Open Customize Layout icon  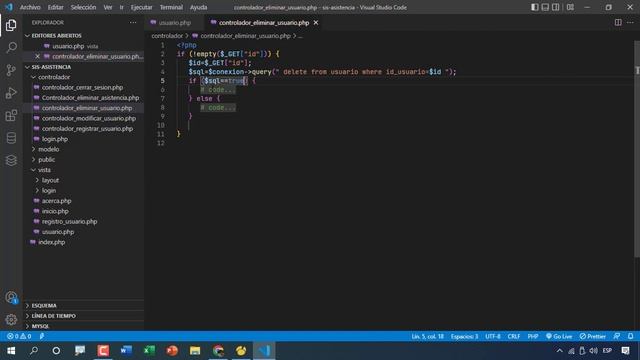coord(570,7)
